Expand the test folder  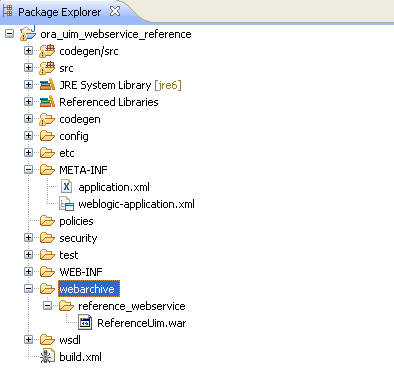29,255
